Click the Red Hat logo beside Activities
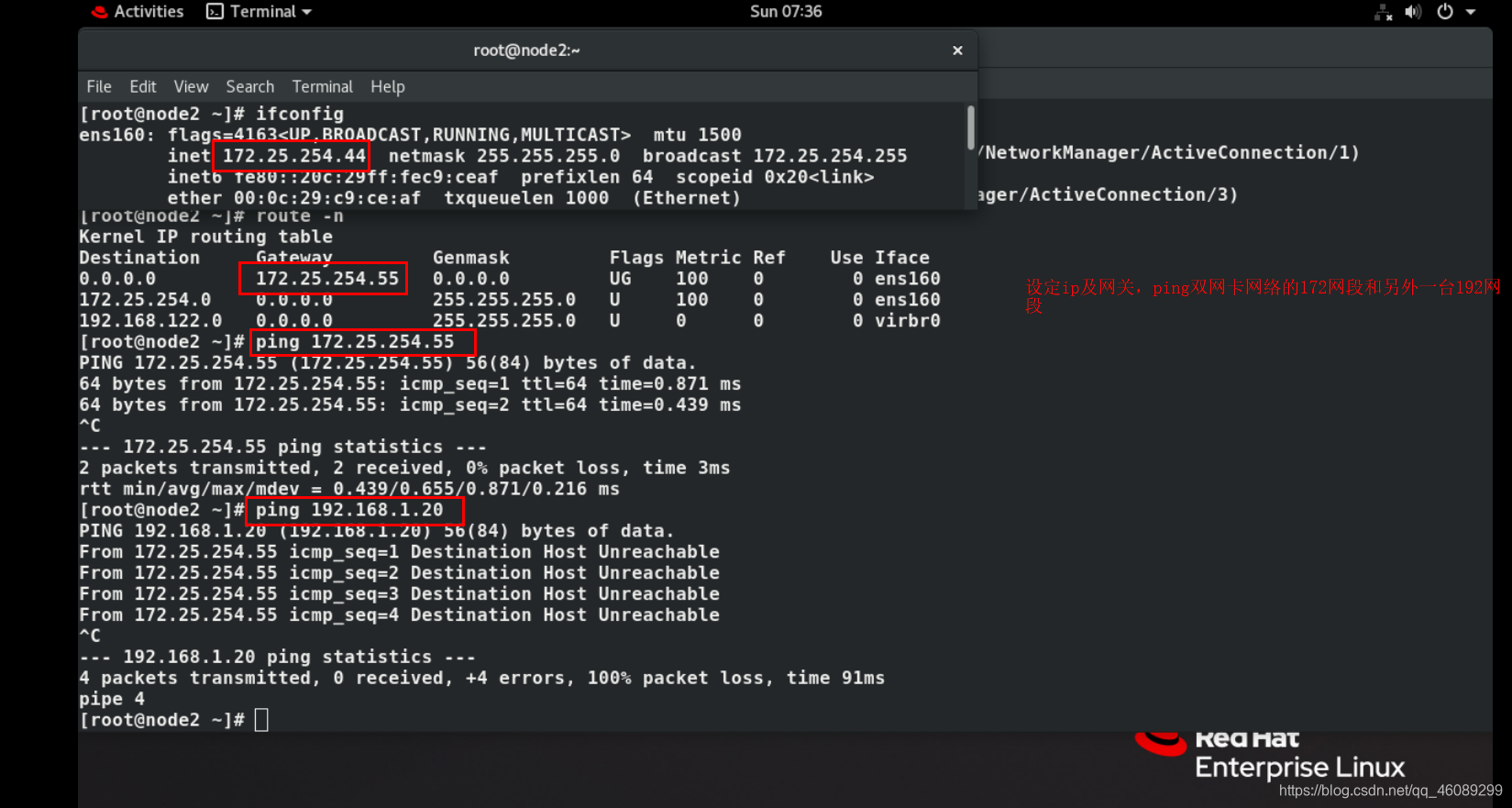1512x808 pixels. [99, 12]
